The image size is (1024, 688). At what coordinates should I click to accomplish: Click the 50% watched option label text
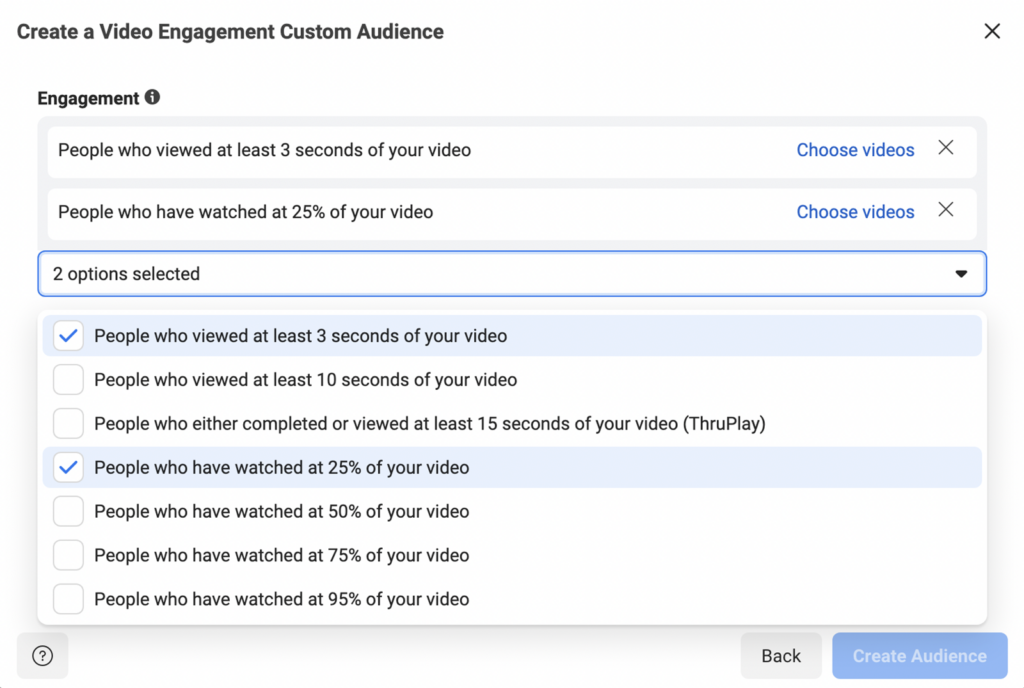(x=280, y=511)
